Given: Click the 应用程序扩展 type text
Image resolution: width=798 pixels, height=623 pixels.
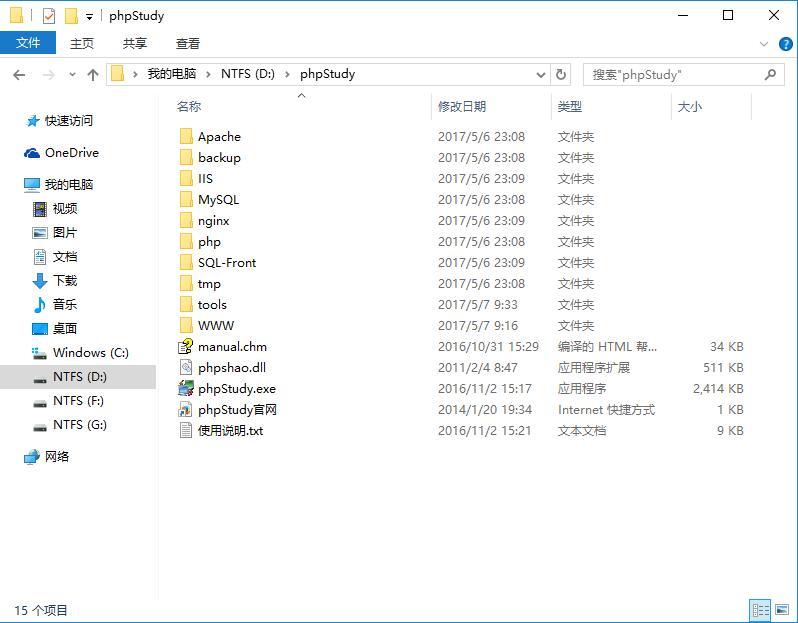Looking at the screenshot, I should coord(593,367).
